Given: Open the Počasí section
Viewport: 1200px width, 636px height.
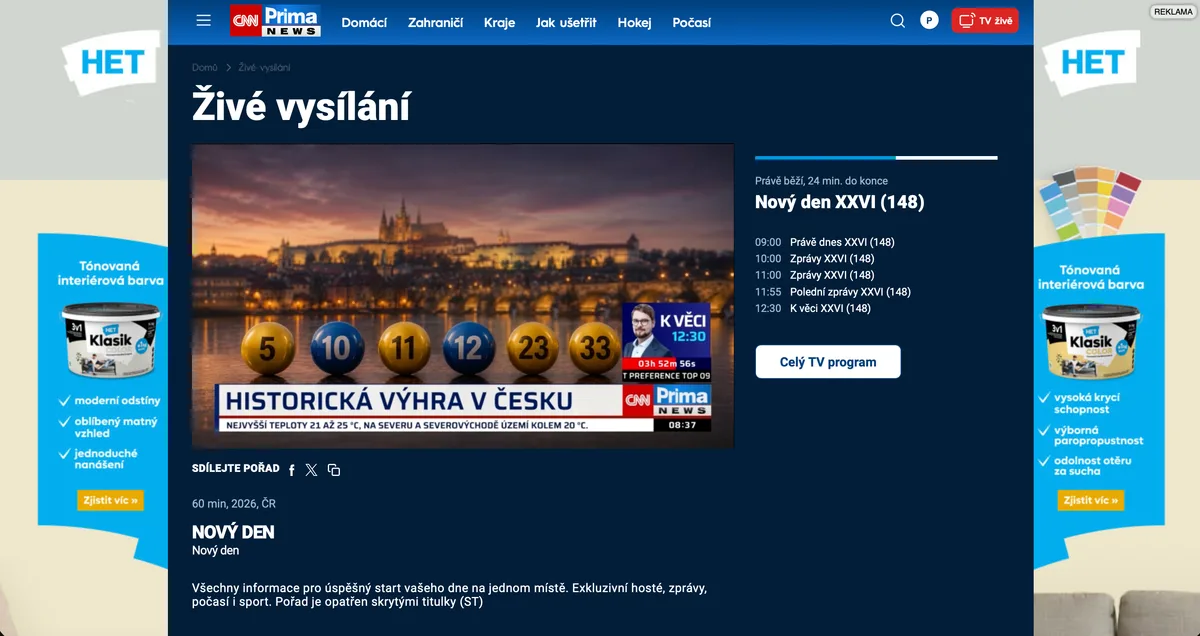Looking at the screenshot, I should [692, 23].
